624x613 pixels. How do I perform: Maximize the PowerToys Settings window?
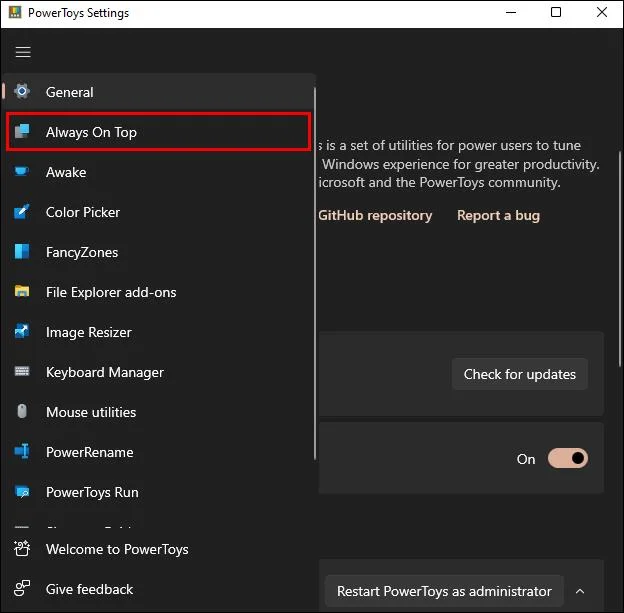coord(556,12)
